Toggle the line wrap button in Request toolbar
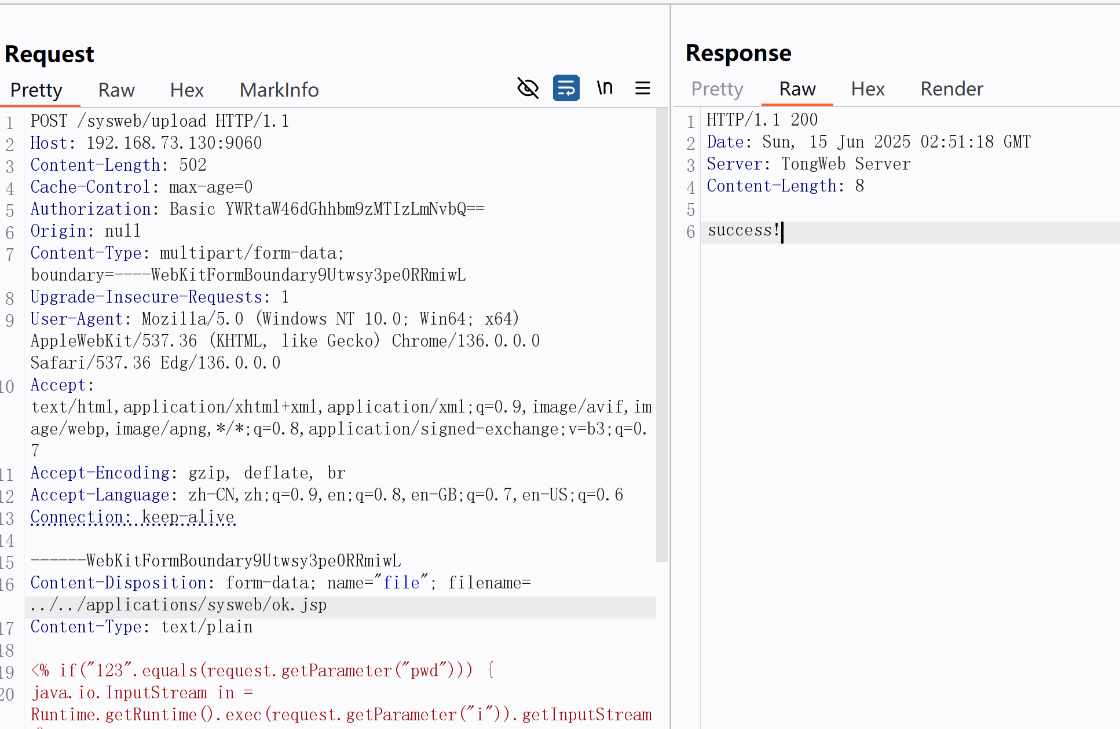 click(566, 89)
